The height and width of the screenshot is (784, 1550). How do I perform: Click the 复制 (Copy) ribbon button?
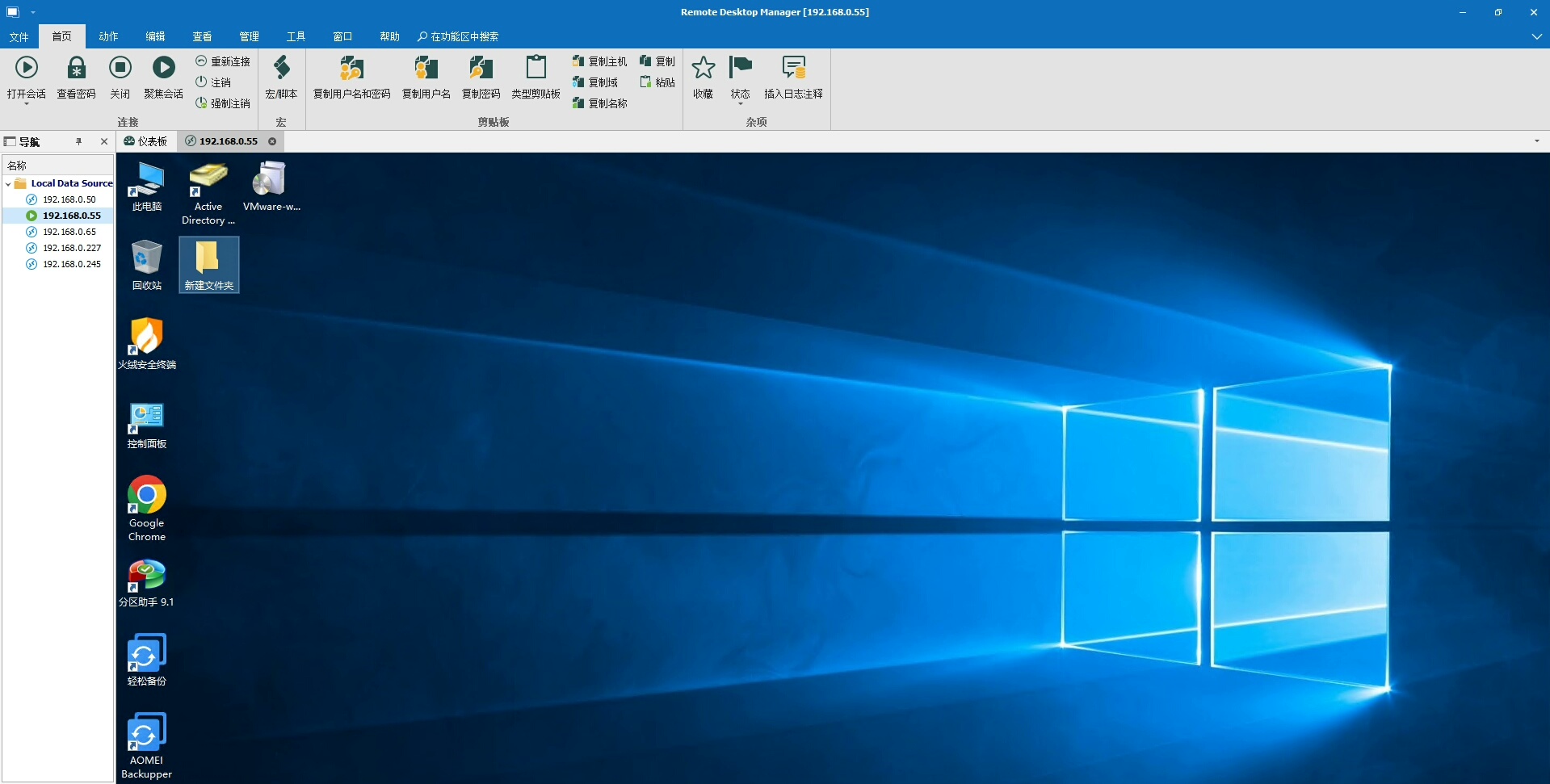657,61
